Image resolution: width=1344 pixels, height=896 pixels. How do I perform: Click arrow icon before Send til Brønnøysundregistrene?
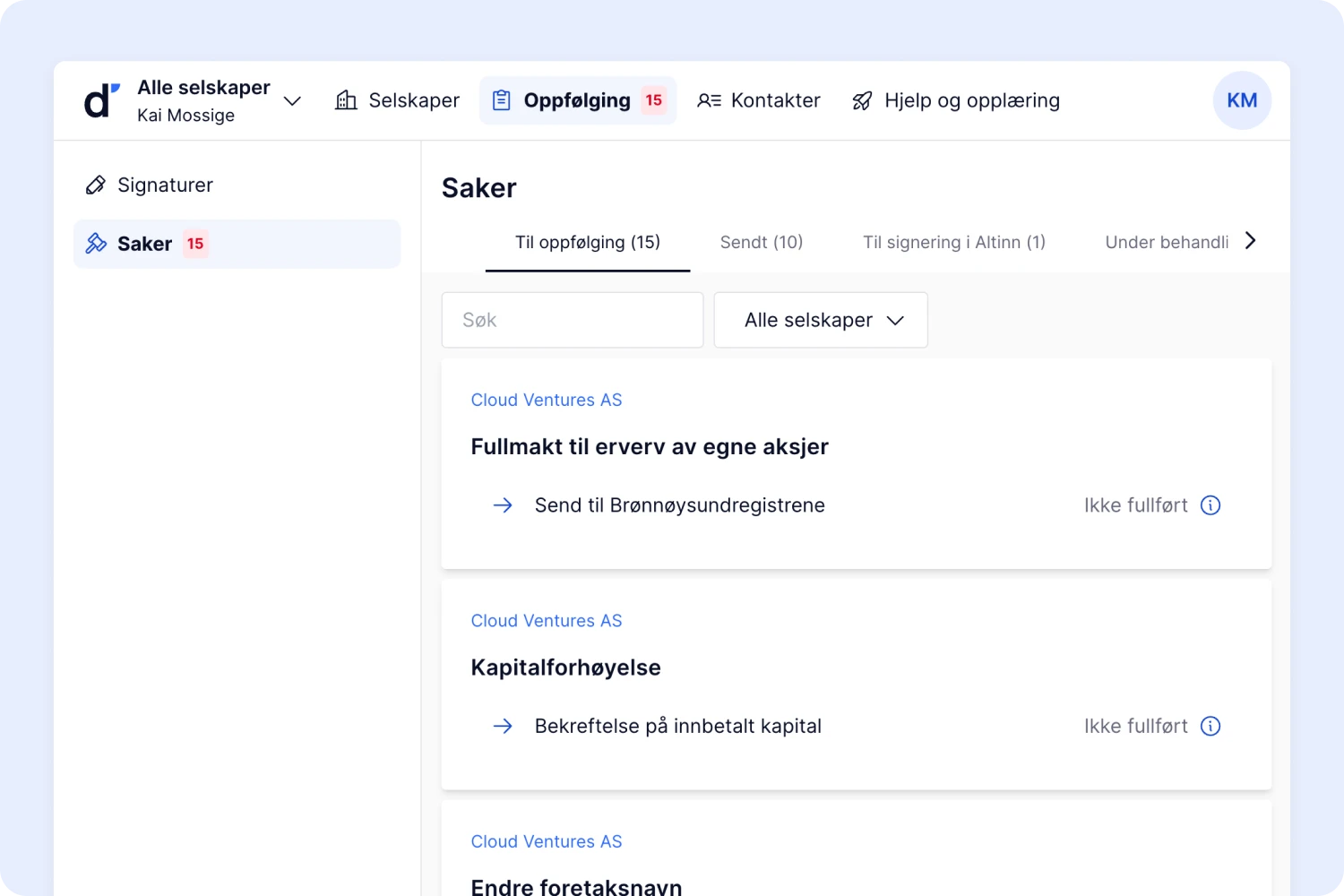tap(503, 505)
